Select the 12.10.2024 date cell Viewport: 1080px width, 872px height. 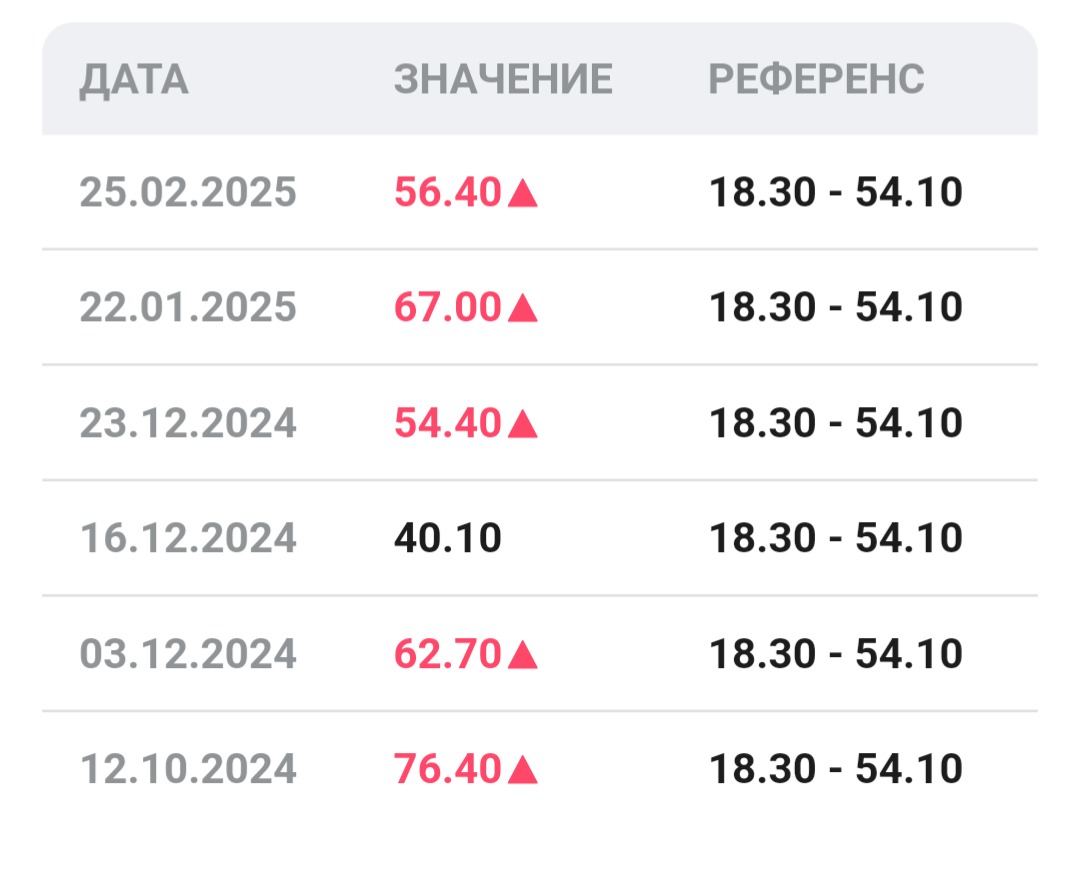tap(188, 770)
